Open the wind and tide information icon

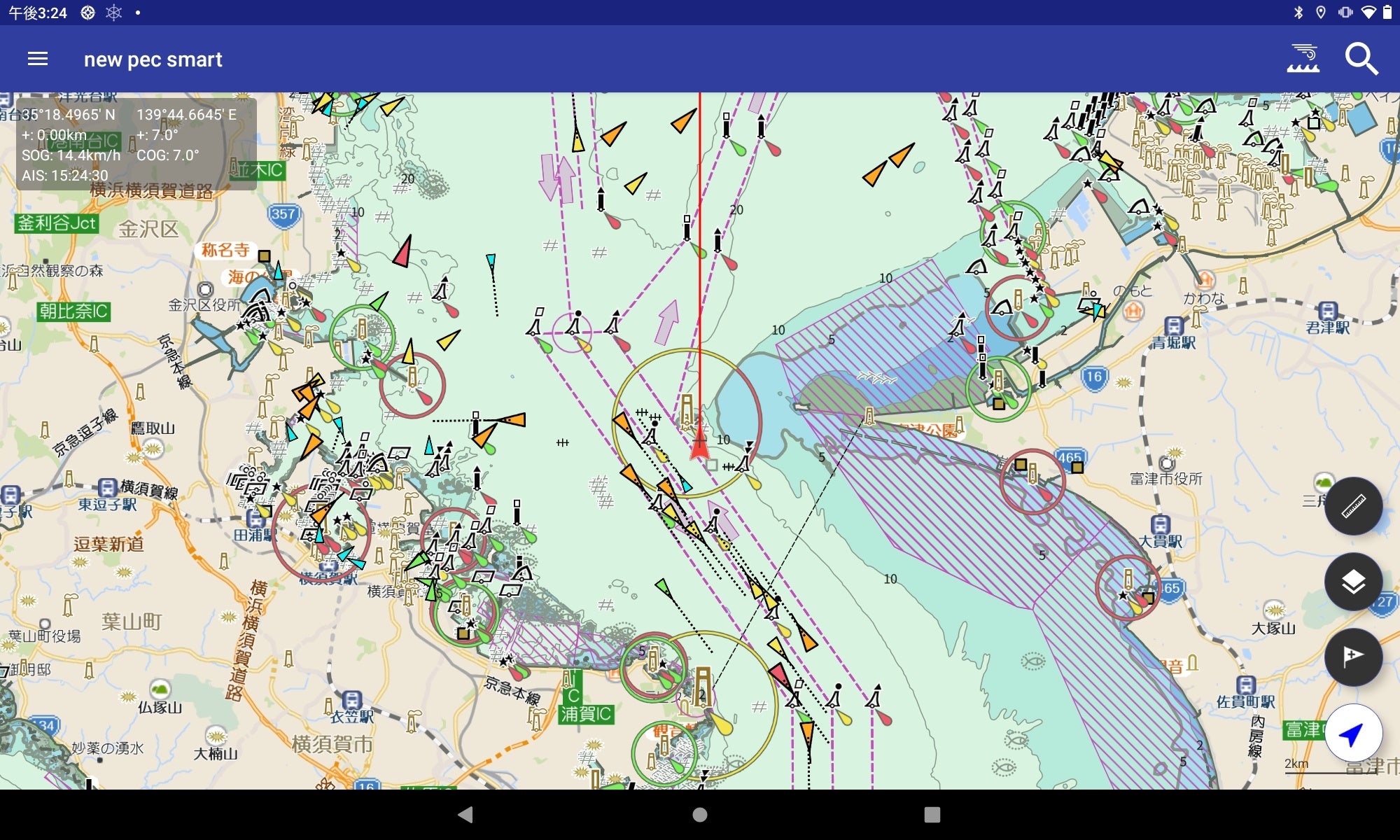(x=1303, y=59)
